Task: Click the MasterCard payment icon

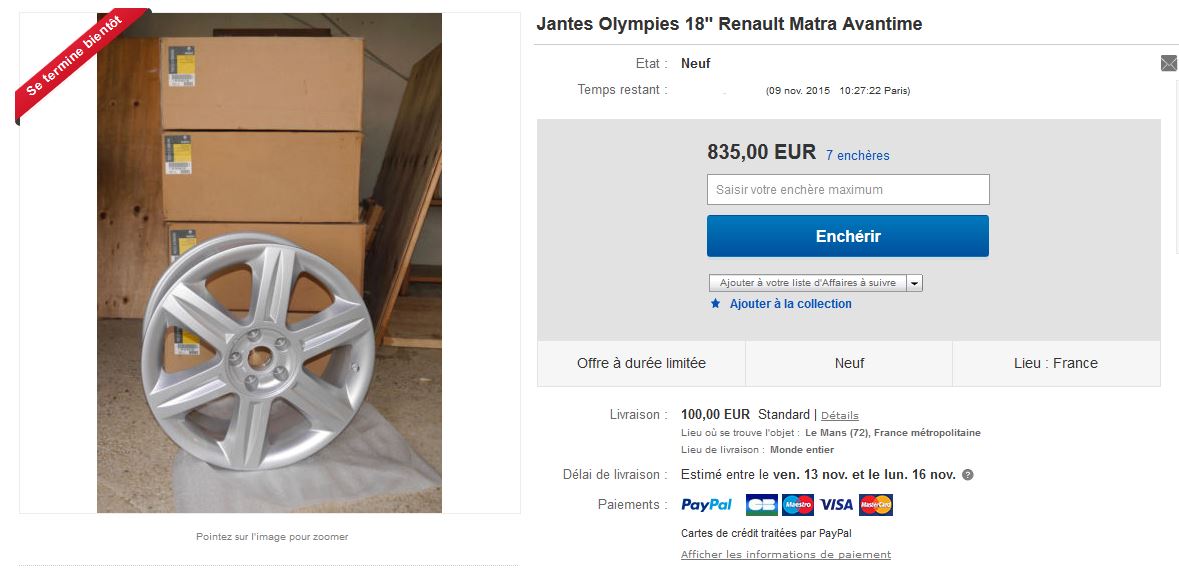Action: tap(875, 505)
